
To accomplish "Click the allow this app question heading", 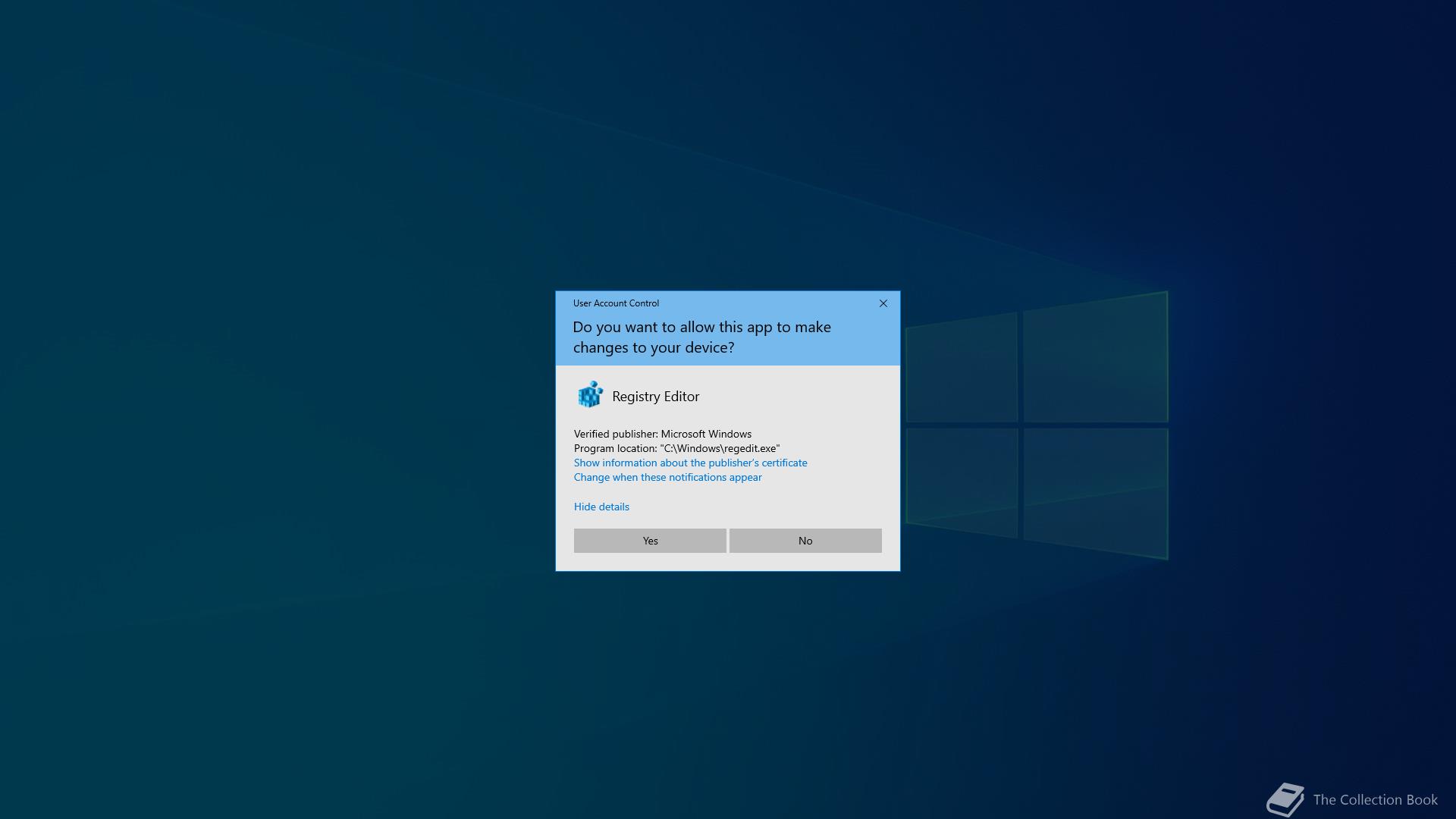I will click(701, 337).
